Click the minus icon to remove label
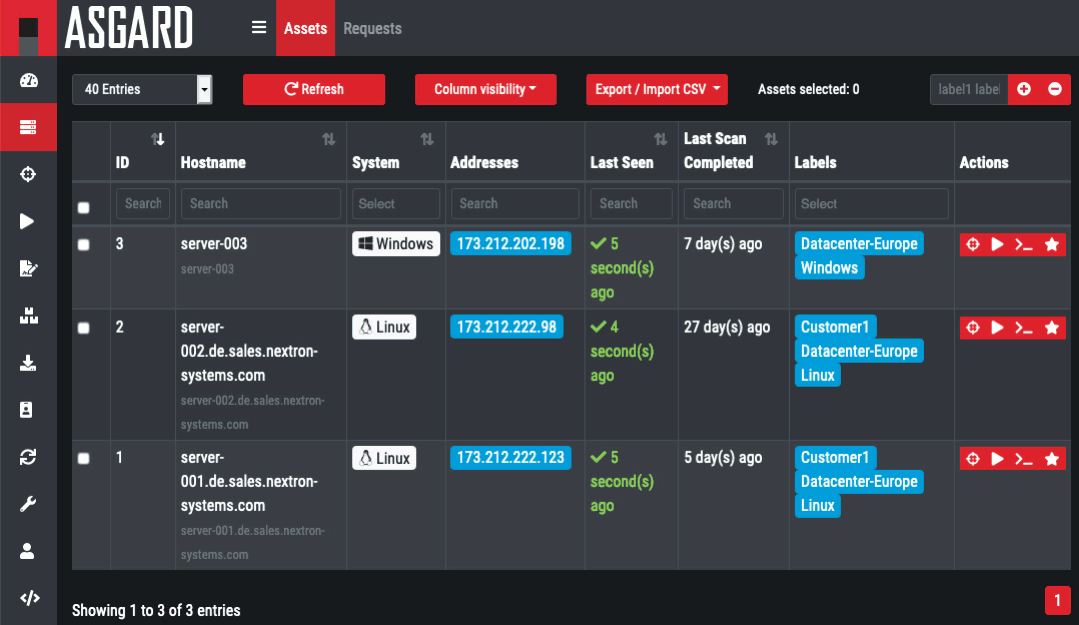1079x625 pixels. tap(1054, 89)
